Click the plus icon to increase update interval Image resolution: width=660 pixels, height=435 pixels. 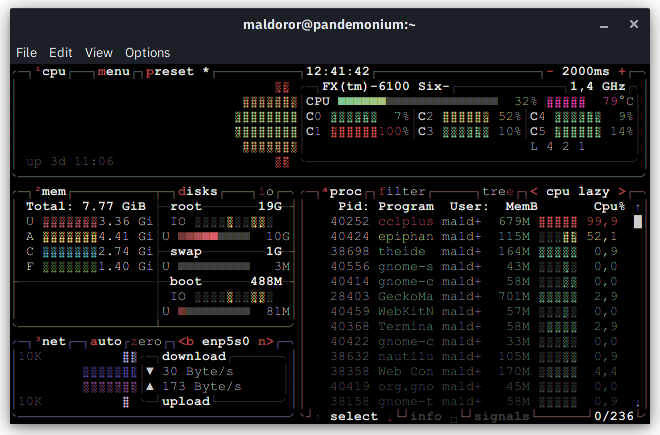622,72
